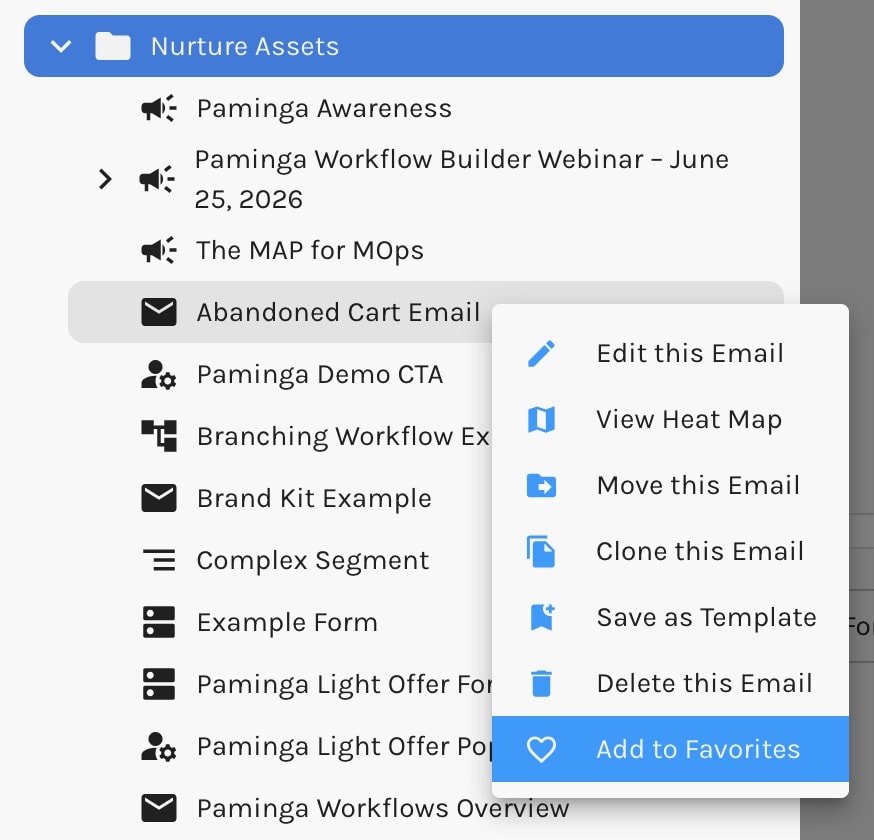Open the Complex Segment item
The height and width of the screenshot is (840, 874).
pyautogui.click(x=313, y=560)
